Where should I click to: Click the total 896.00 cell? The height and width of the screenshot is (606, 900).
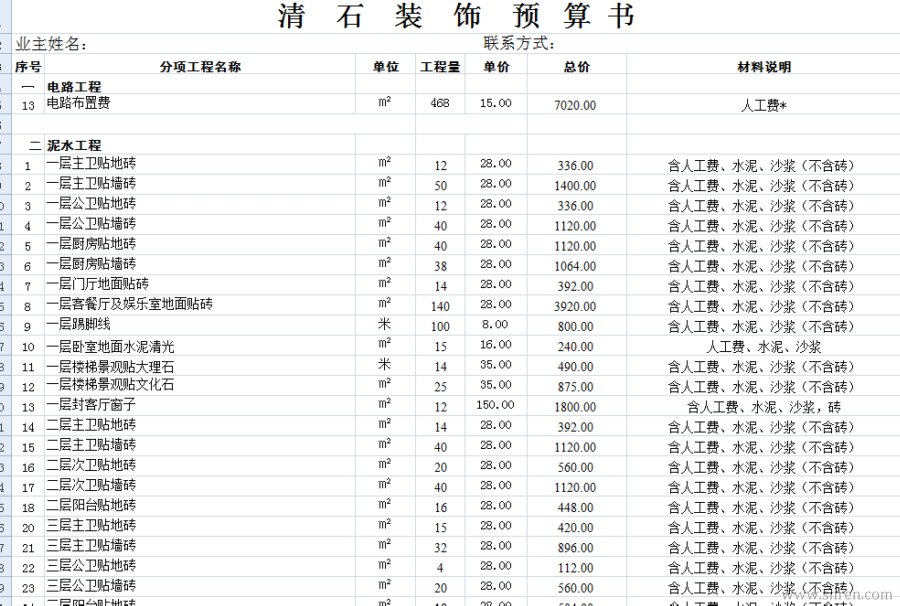tap(576, 547)
